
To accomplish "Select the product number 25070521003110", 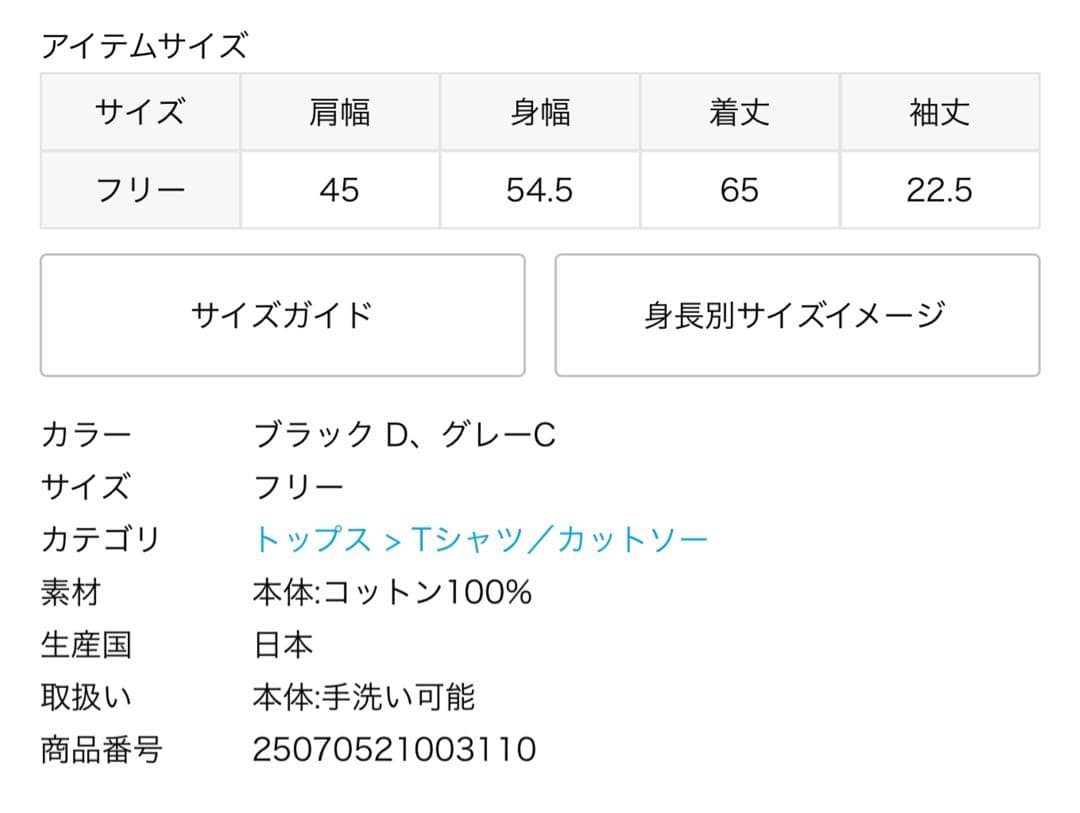I will (394, 749).
